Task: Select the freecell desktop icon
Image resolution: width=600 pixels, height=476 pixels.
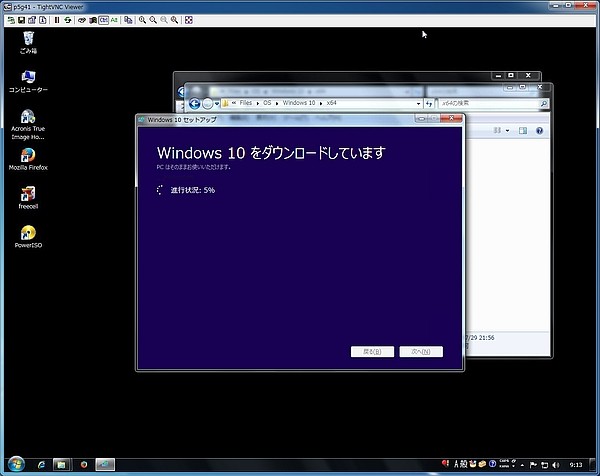Action: tap(28, 198)
